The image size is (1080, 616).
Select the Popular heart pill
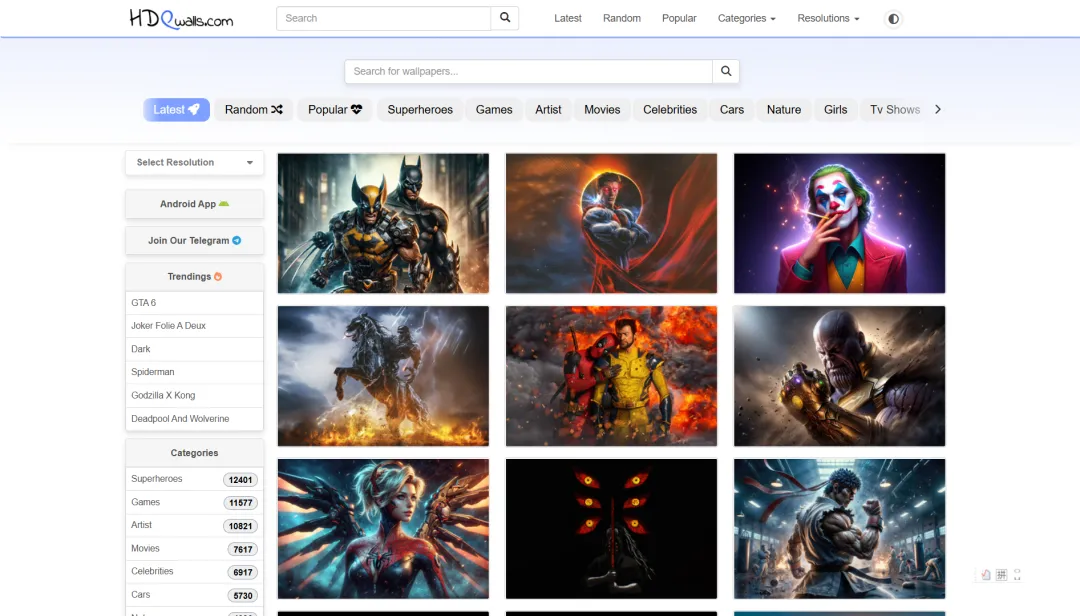click(x=335, y=110)
